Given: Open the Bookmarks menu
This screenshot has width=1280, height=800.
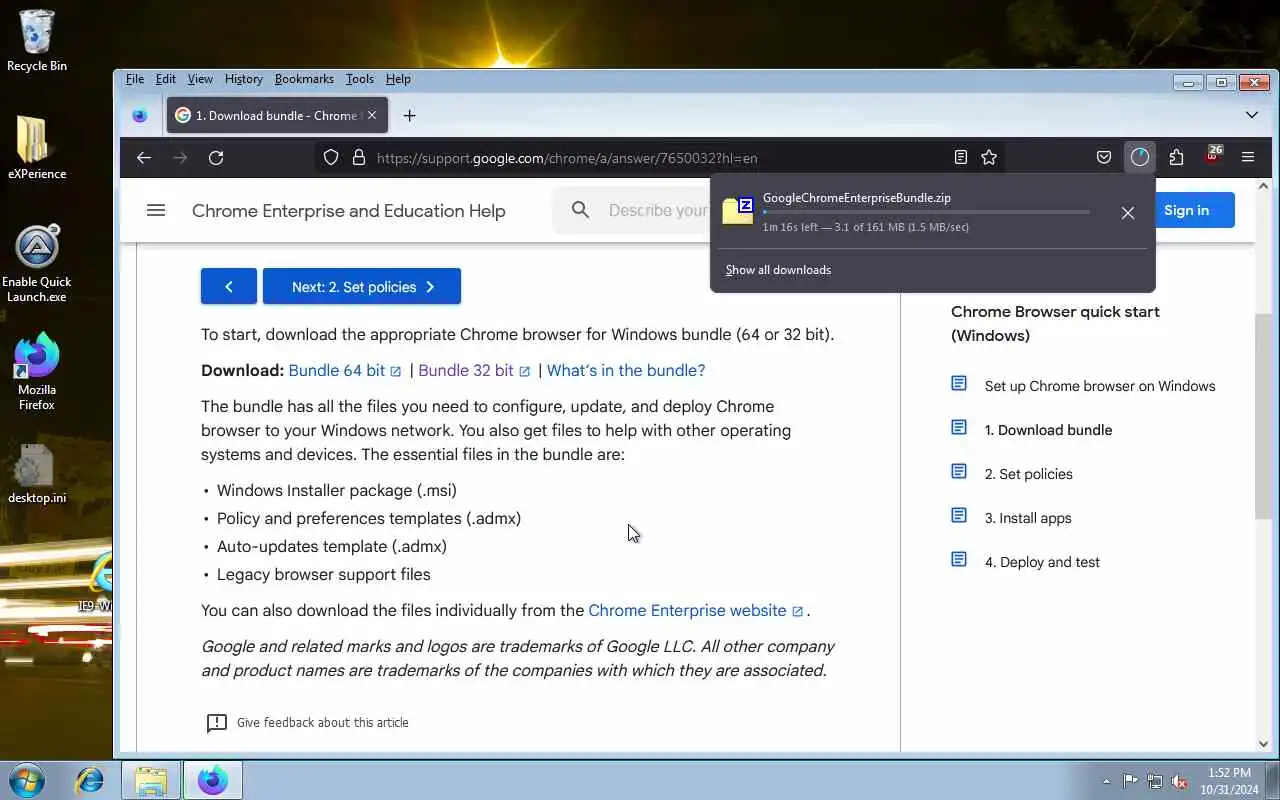Looking at the screenshot, I should tap(304, 79).
